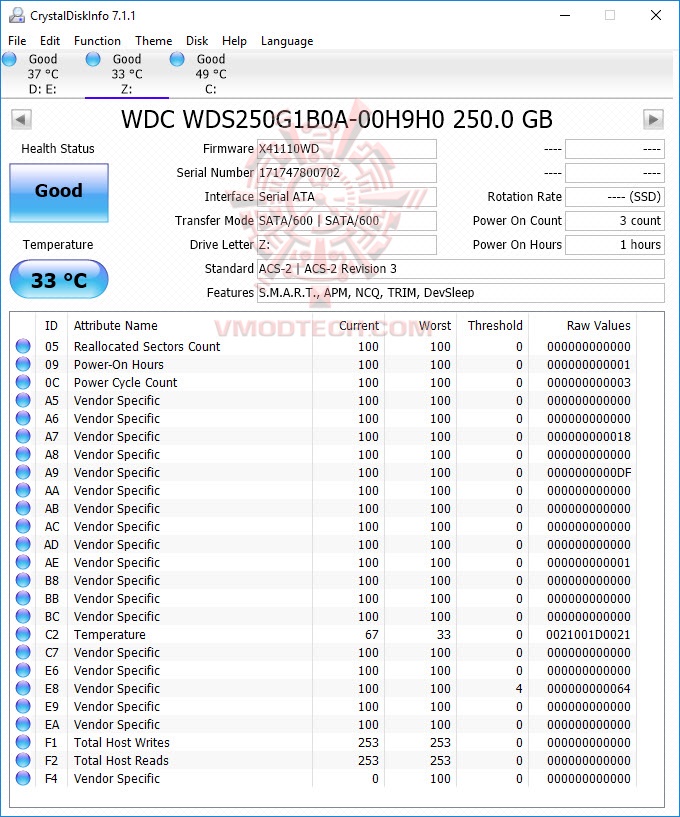This screenshot has width=680, height=817.
Task: Click the 33 °C temperature button
Action: tap(59, 279)
